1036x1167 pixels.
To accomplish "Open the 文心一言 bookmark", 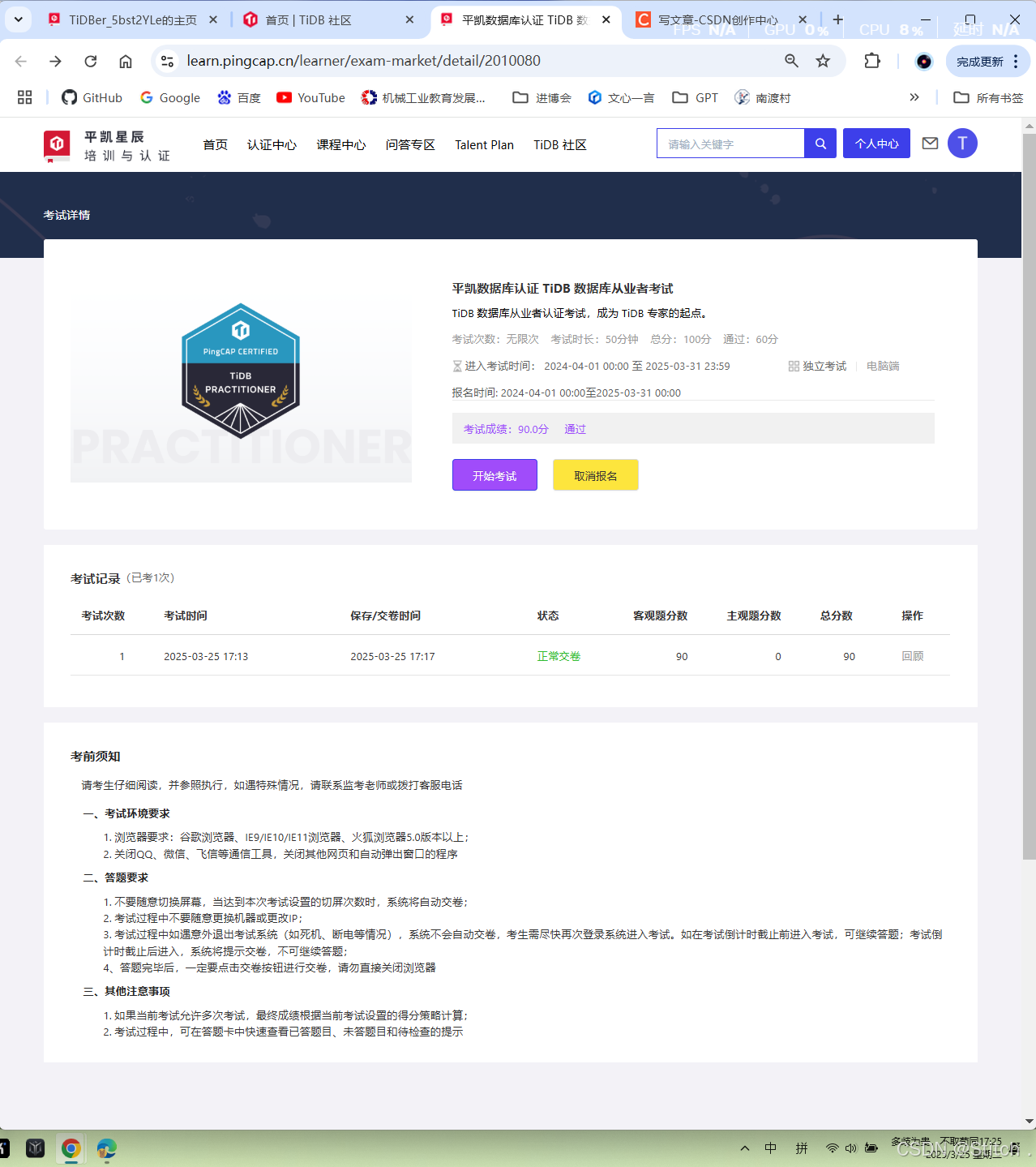I will (x=621, y=97).
